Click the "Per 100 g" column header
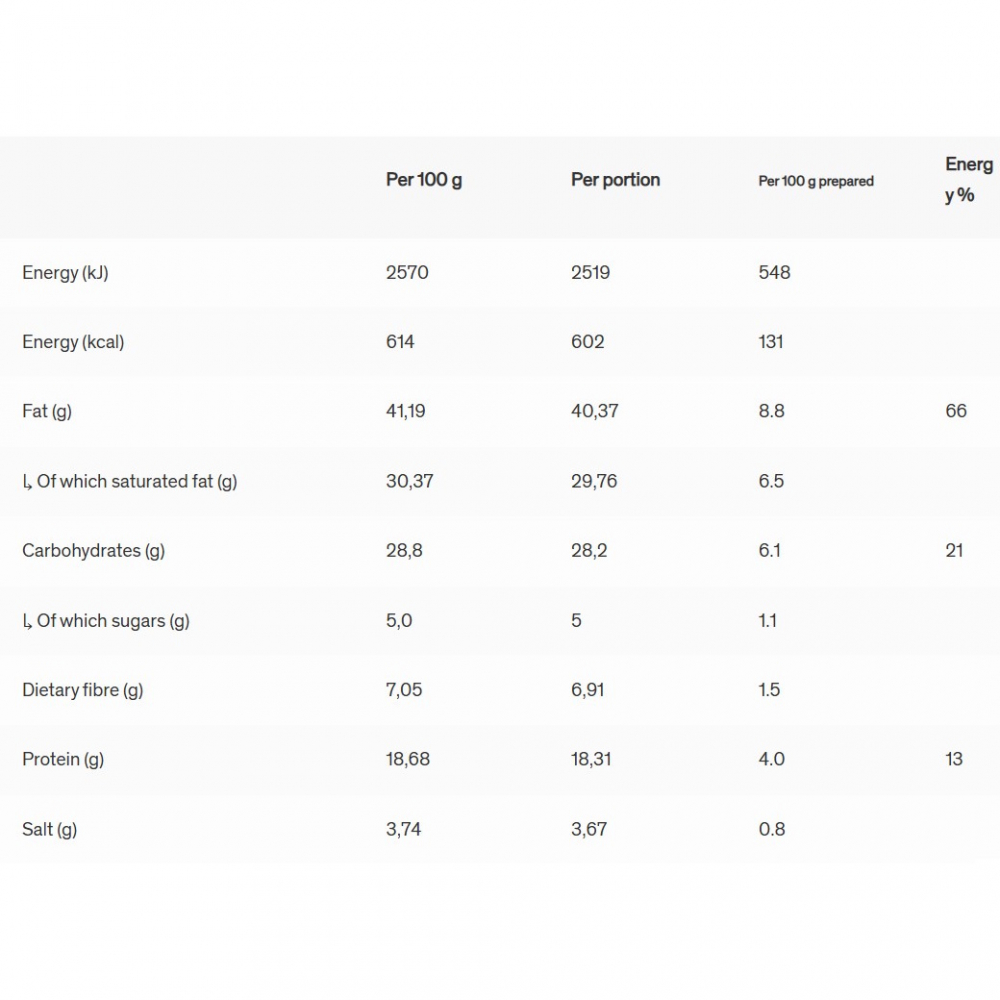The width and height of the screenshot is (1000, 1000). click(424, 180)
